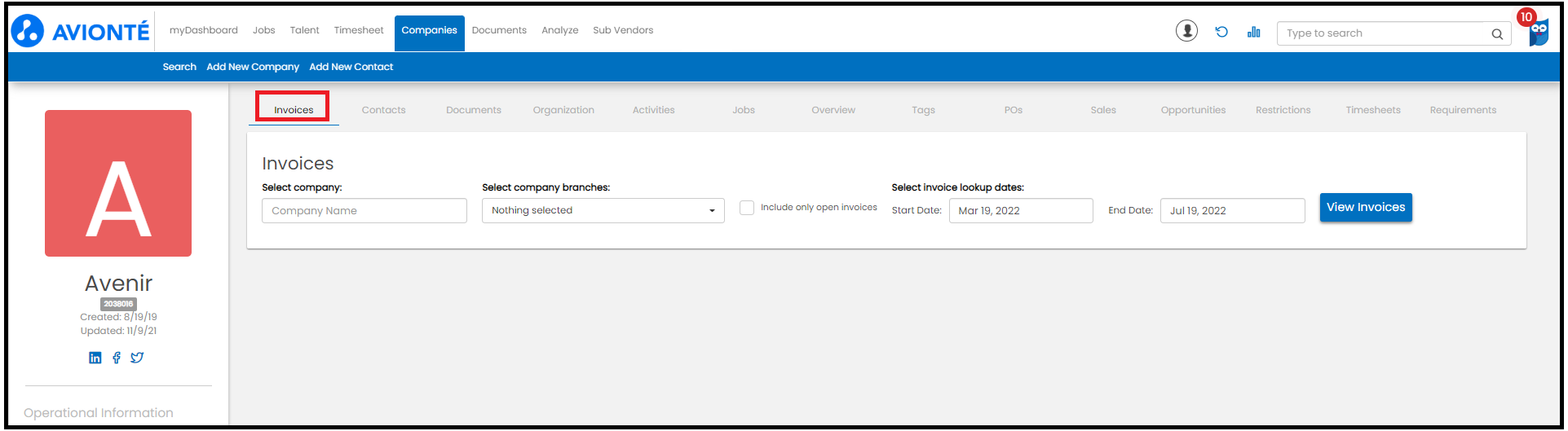Image resolution: width=1568 pixels, height=431 pixels.
Task: Click the End Date field
Action: point(1233,210)
